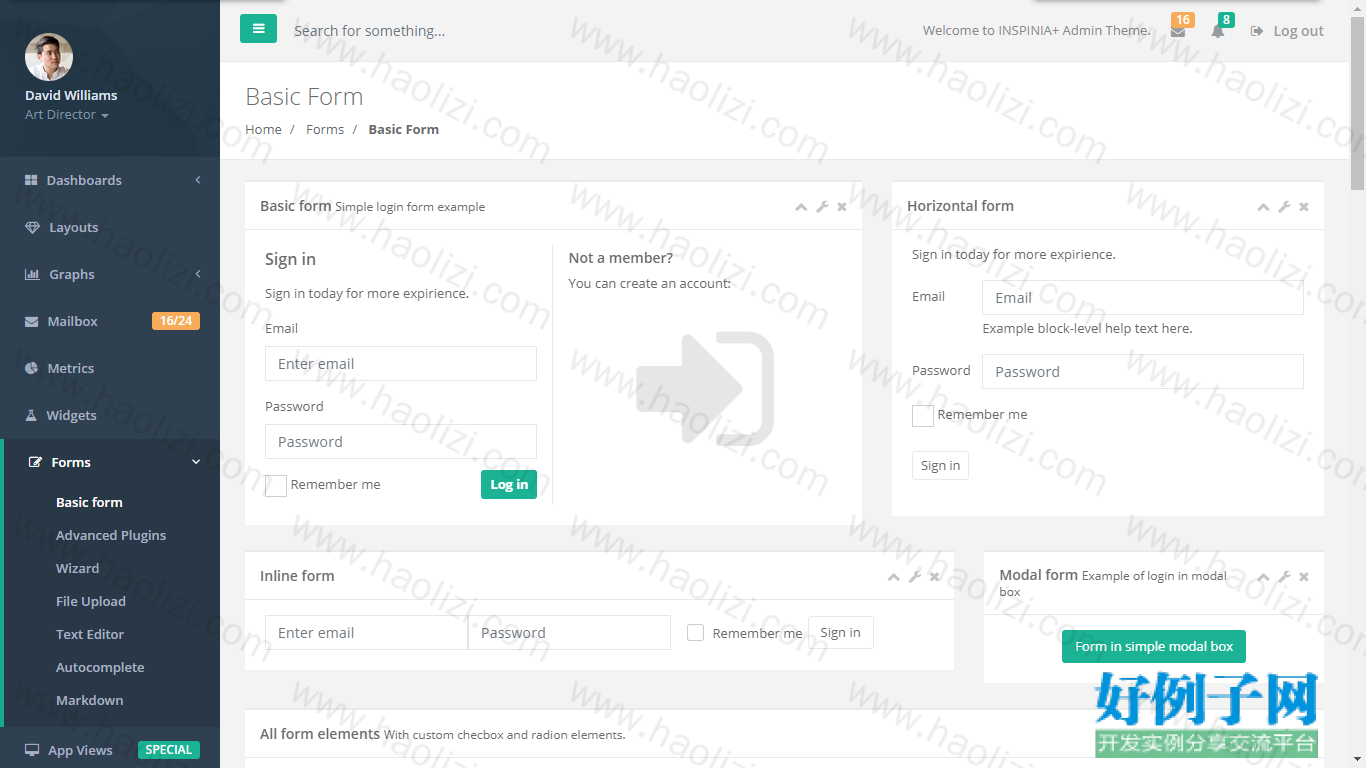Click the green Log in button
The height and width of the screenshot is (768, 1366).
click(509, 484)
